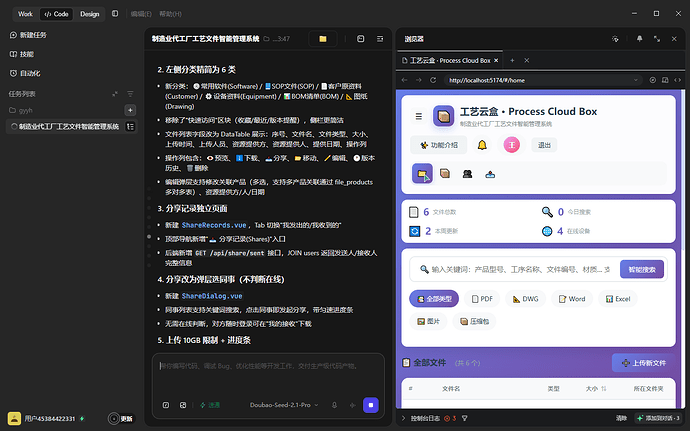Viewport: 690px width, 431px height.
Task: Click 新建任务 in the sidebar
Action: pyautogui.click(x=28, y=35)
